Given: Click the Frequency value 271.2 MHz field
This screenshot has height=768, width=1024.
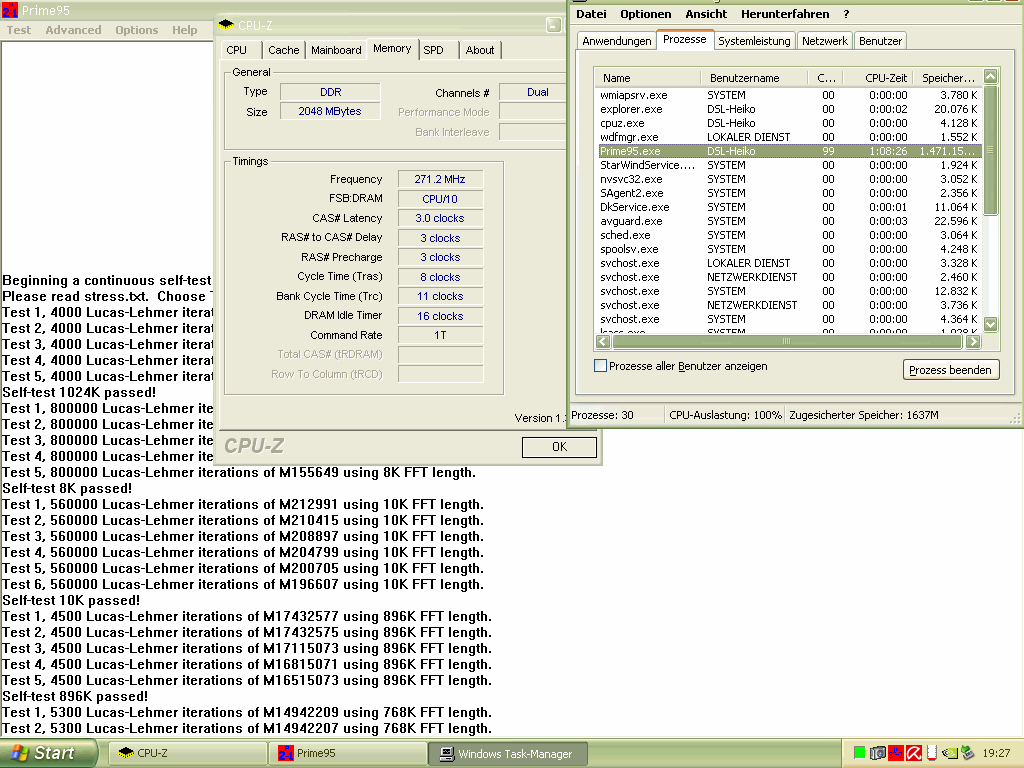Looking at the screenshot, I should (440, 179).
